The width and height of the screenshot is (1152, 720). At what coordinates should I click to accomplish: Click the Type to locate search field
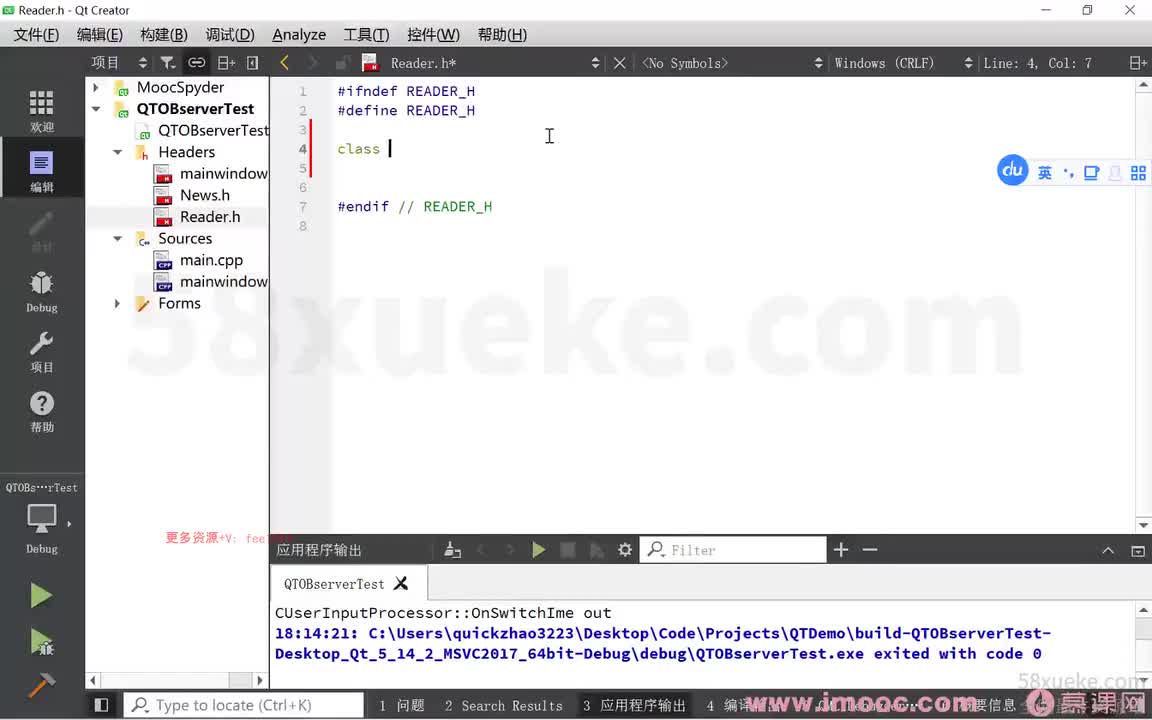243,705
